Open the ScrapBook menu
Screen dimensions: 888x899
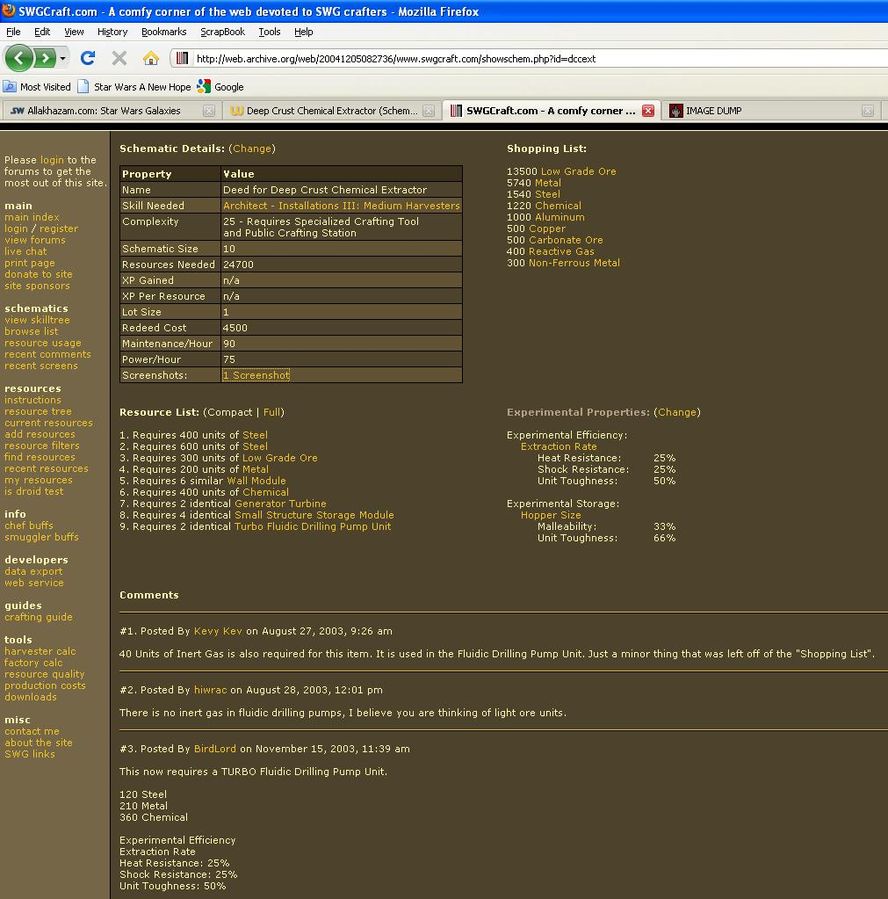coord(222,32)
